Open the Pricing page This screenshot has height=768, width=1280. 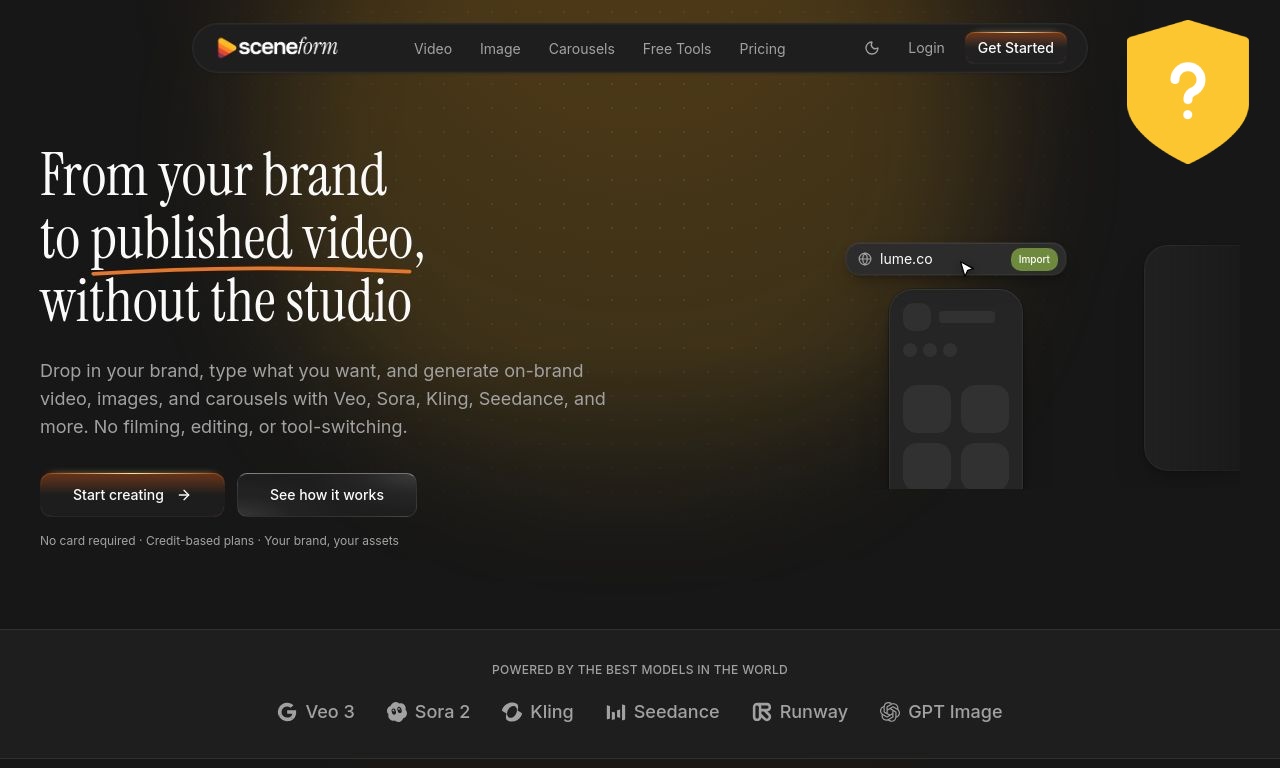point(762,48)
